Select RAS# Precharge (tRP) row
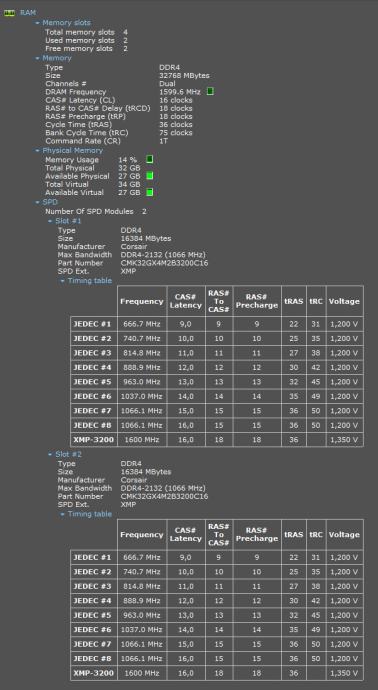 click(x=119, y=116)
